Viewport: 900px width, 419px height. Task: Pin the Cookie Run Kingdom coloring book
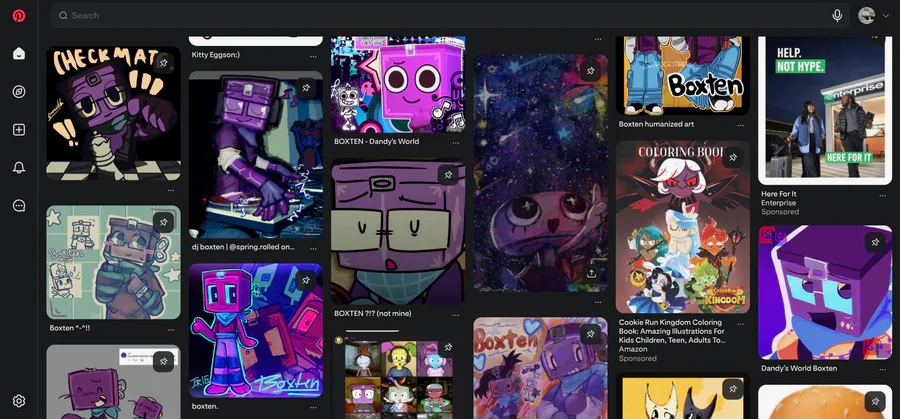[733, 157]
